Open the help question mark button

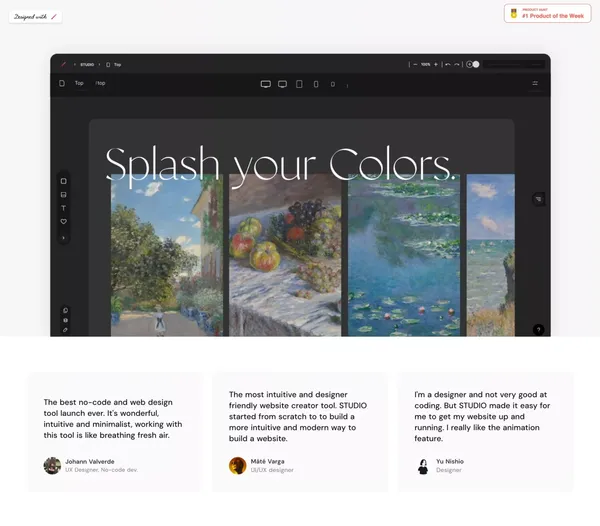click(x=538, y=330)
